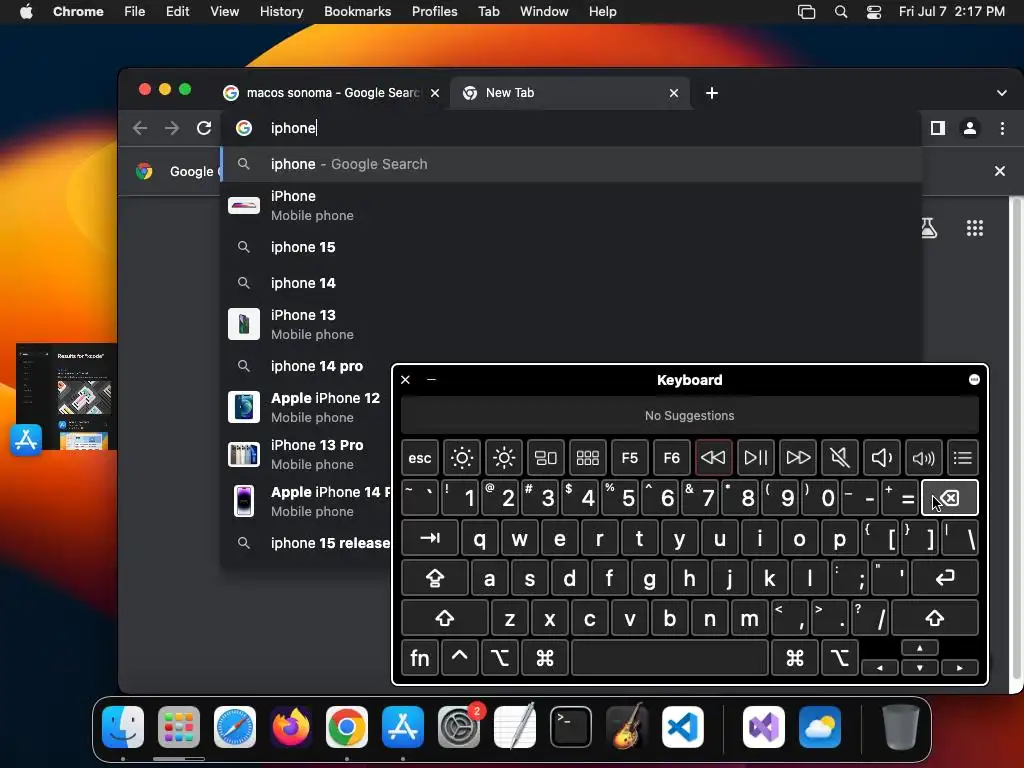Screen dimensions: 1024x768
Task: Click the volume down key
Action: (x=882, y=458)
